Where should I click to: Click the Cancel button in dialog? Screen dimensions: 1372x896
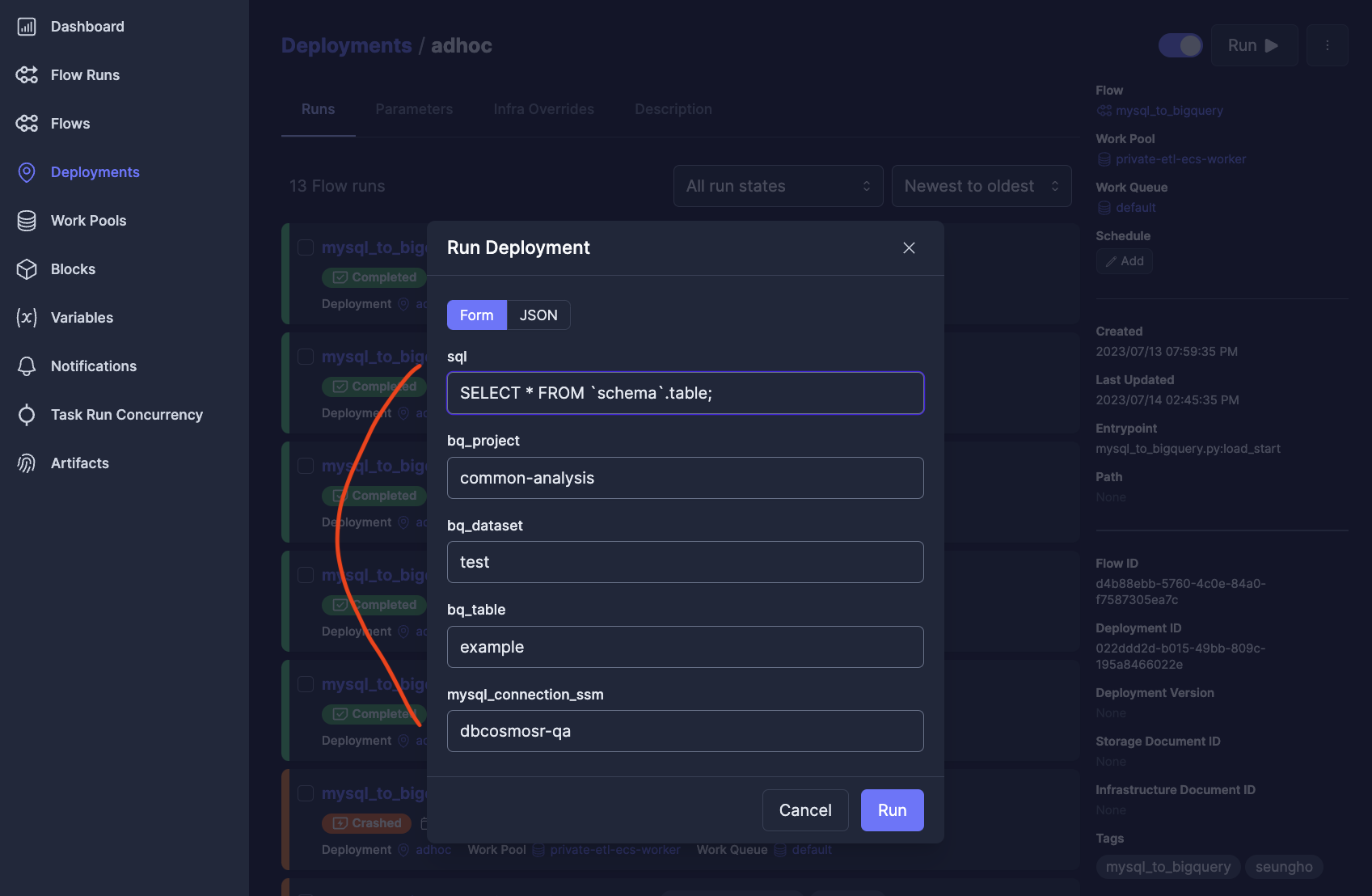[805, 810]
